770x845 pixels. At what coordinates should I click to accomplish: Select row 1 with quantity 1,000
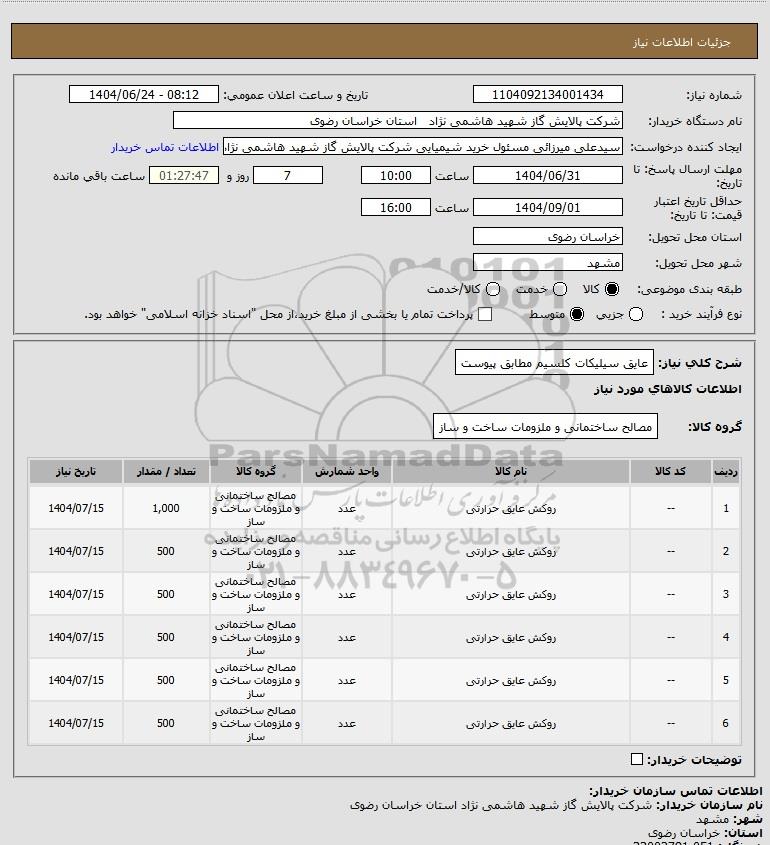point(385,508)
